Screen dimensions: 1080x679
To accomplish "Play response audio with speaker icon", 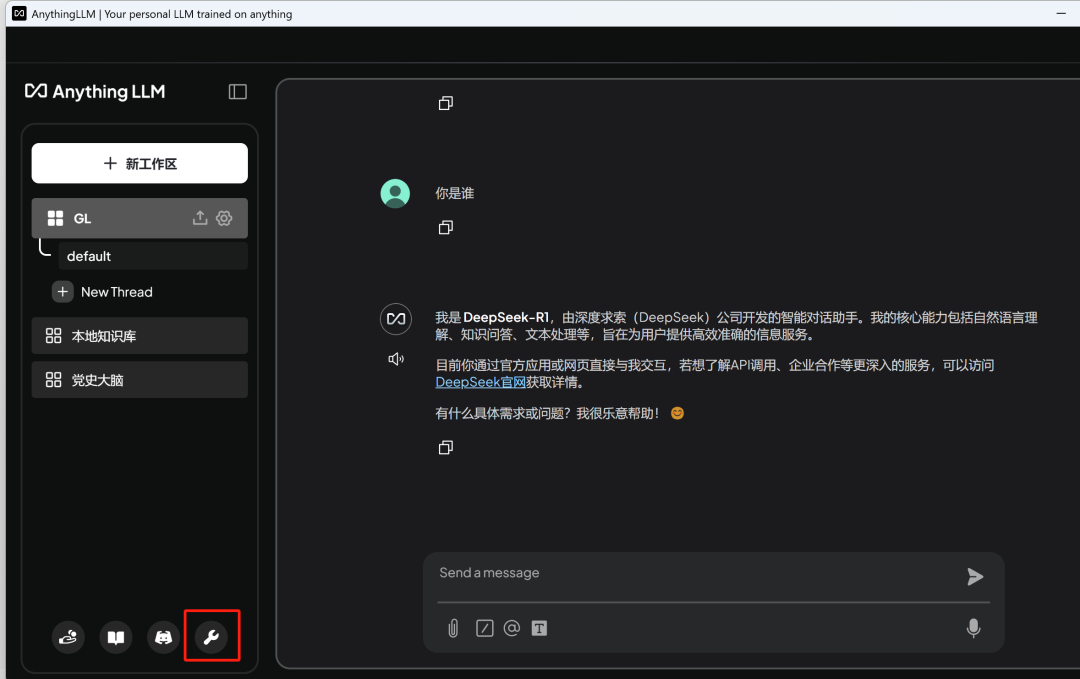I will [x=396, y=359].
